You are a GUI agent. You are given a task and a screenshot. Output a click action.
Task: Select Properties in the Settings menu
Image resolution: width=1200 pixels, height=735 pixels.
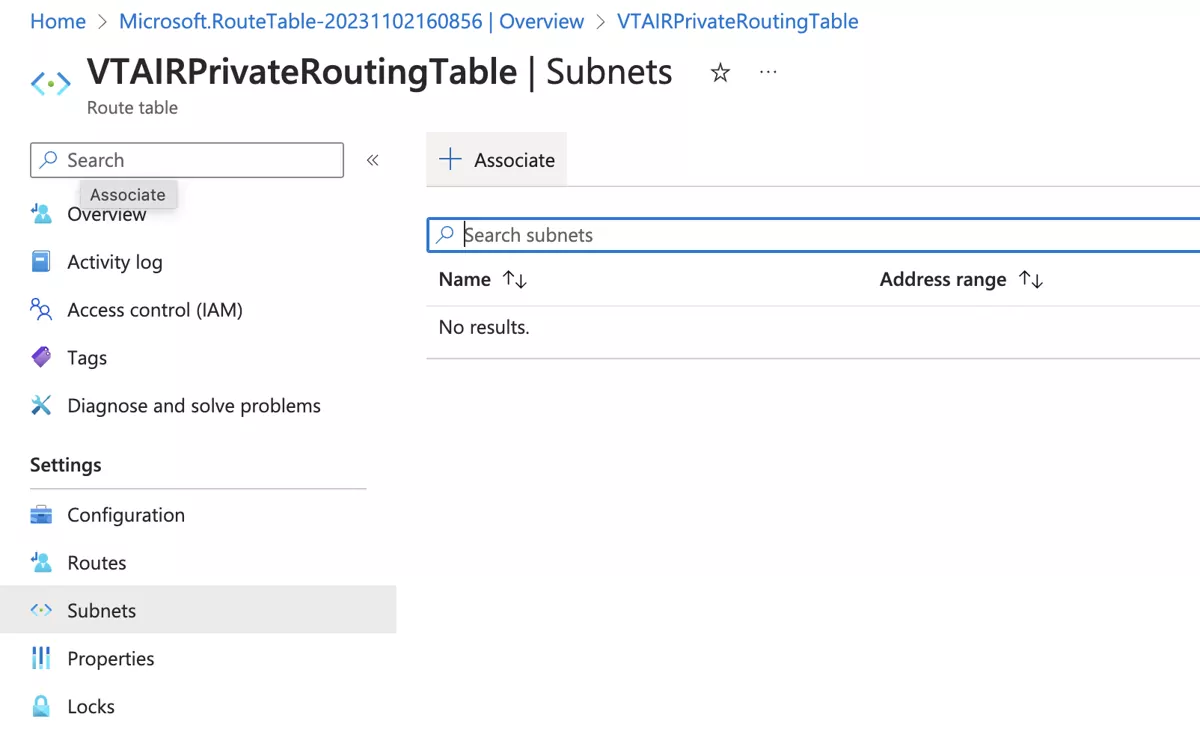coord(110,658)
